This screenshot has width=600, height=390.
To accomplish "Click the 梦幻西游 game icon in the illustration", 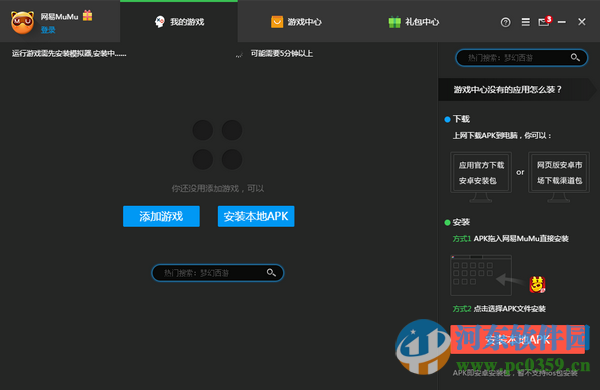I will tap(537, 285).
